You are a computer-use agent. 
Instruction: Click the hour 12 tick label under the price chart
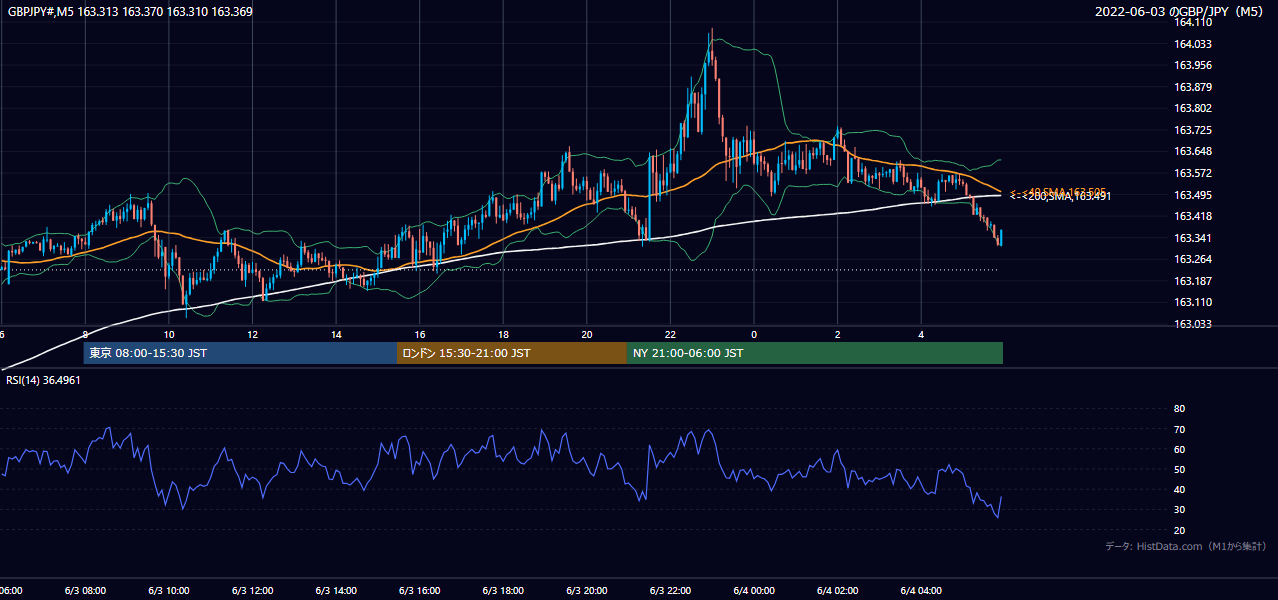253,334
